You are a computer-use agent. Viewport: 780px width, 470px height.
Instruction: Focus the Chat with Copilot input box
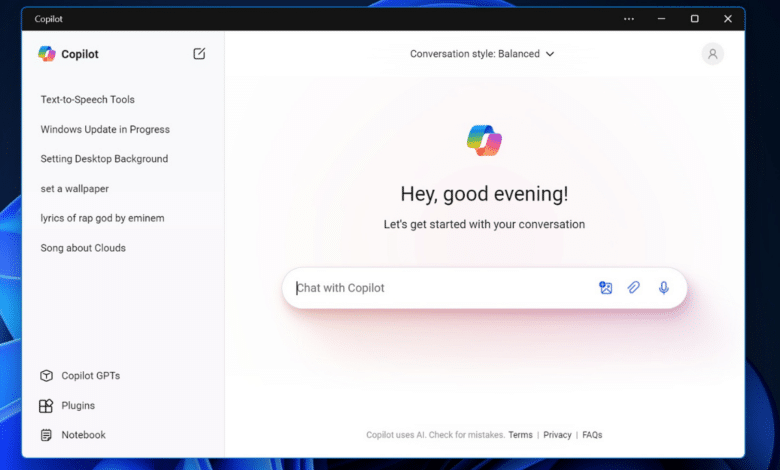pos(484,288)
